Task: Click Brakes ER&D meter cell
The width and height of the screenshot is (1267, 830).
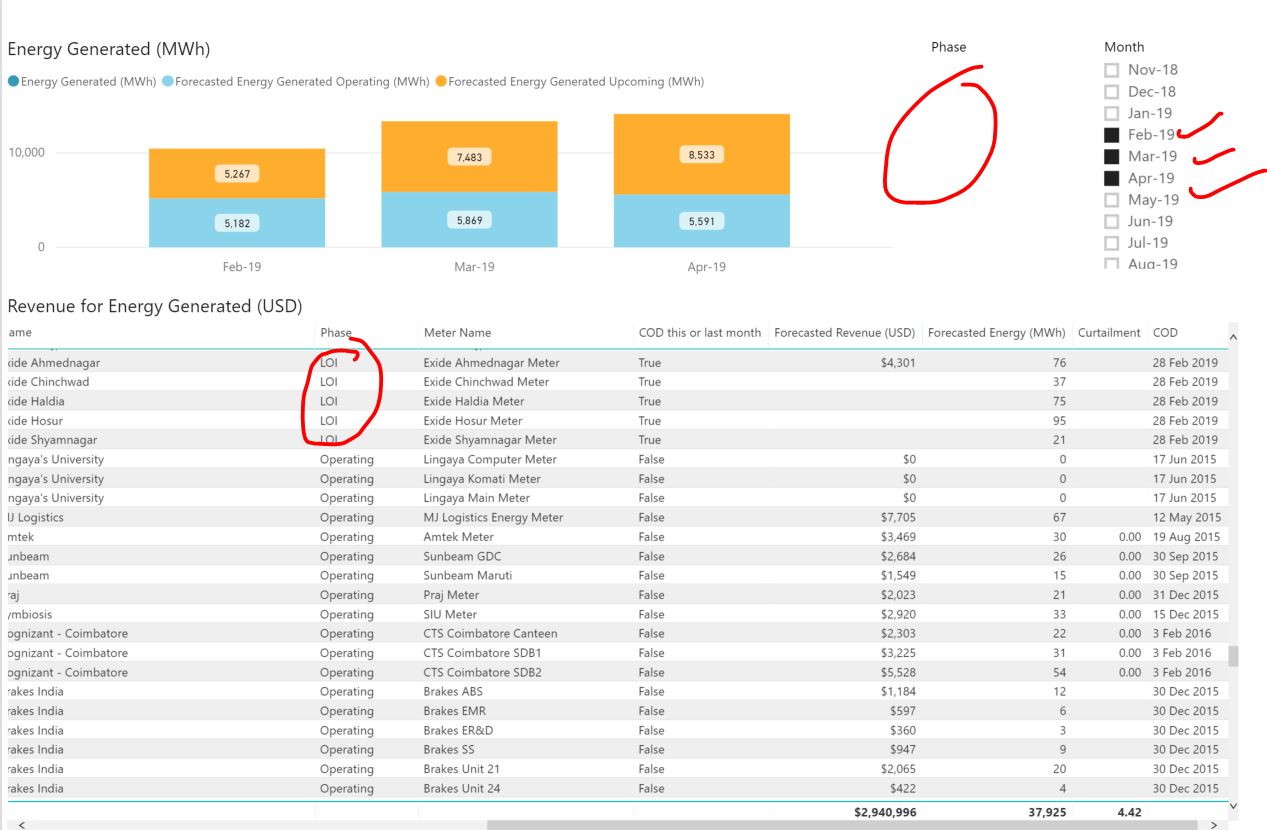Action: point(458,731)
